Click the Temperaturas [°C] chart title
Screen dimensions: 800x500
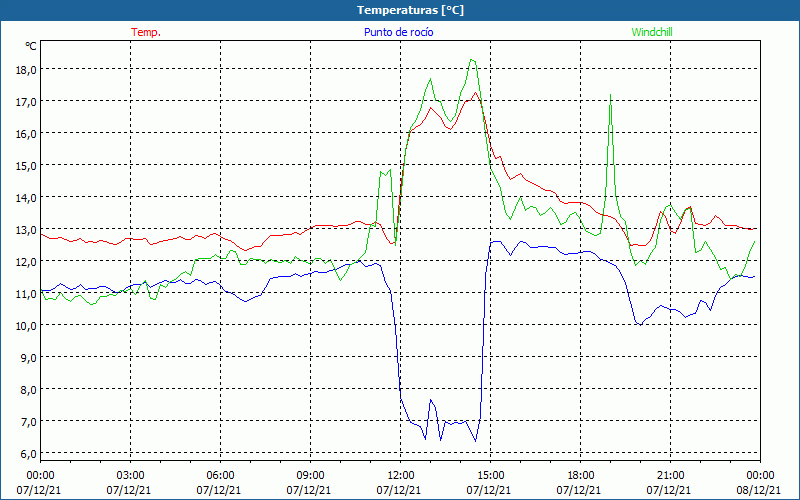(410, 10)
